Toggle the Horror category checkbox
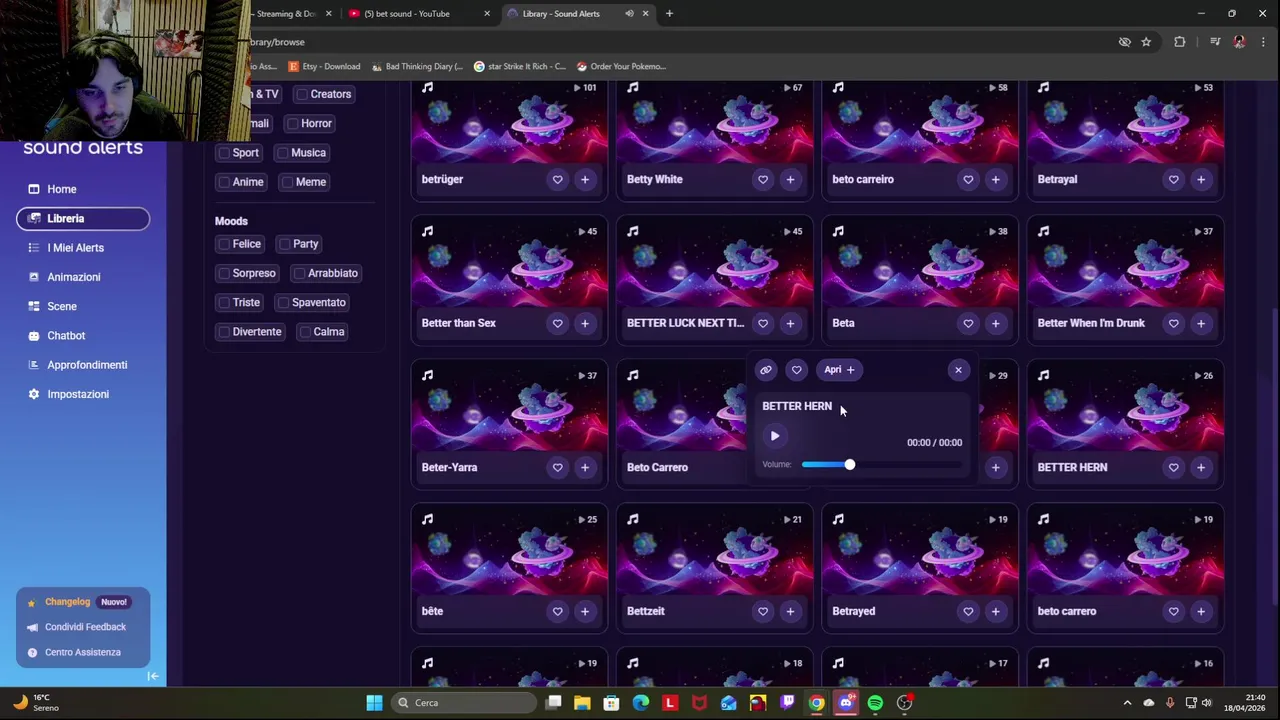The height and width of the screenshot is (720, 1280). click(x=293, y=124)
